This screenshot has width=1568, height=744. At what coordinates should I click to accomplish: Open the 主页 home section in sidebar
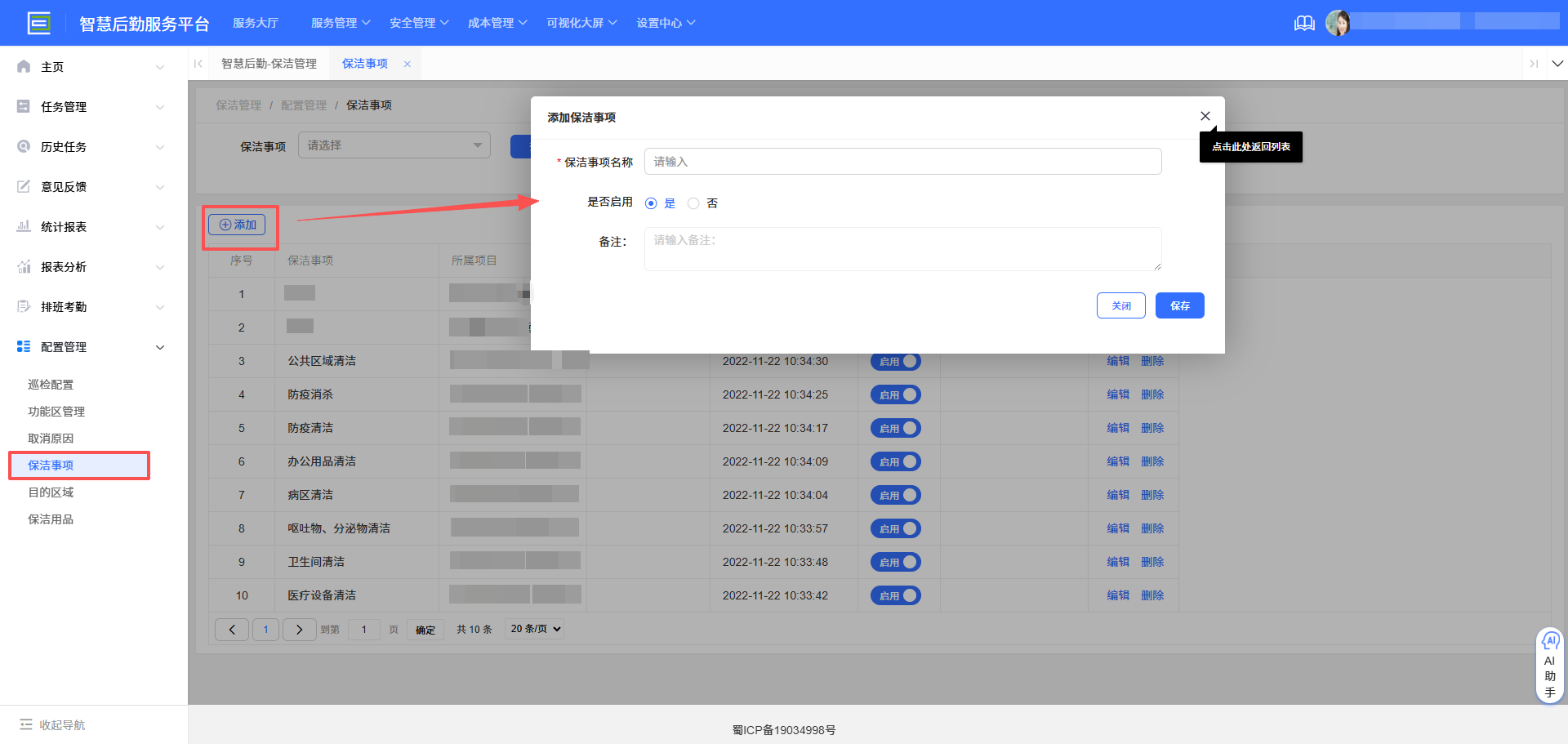click(51, 66)
